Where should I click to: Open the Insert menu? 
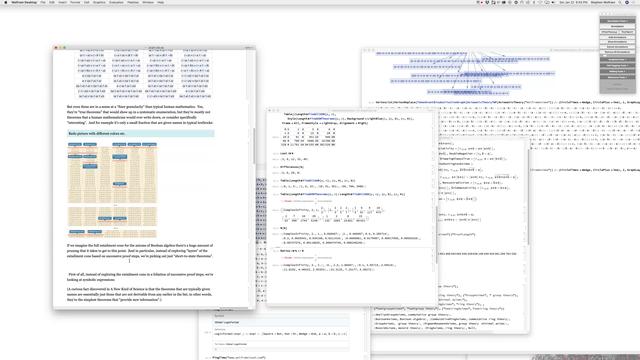click(x=62, y=2)
